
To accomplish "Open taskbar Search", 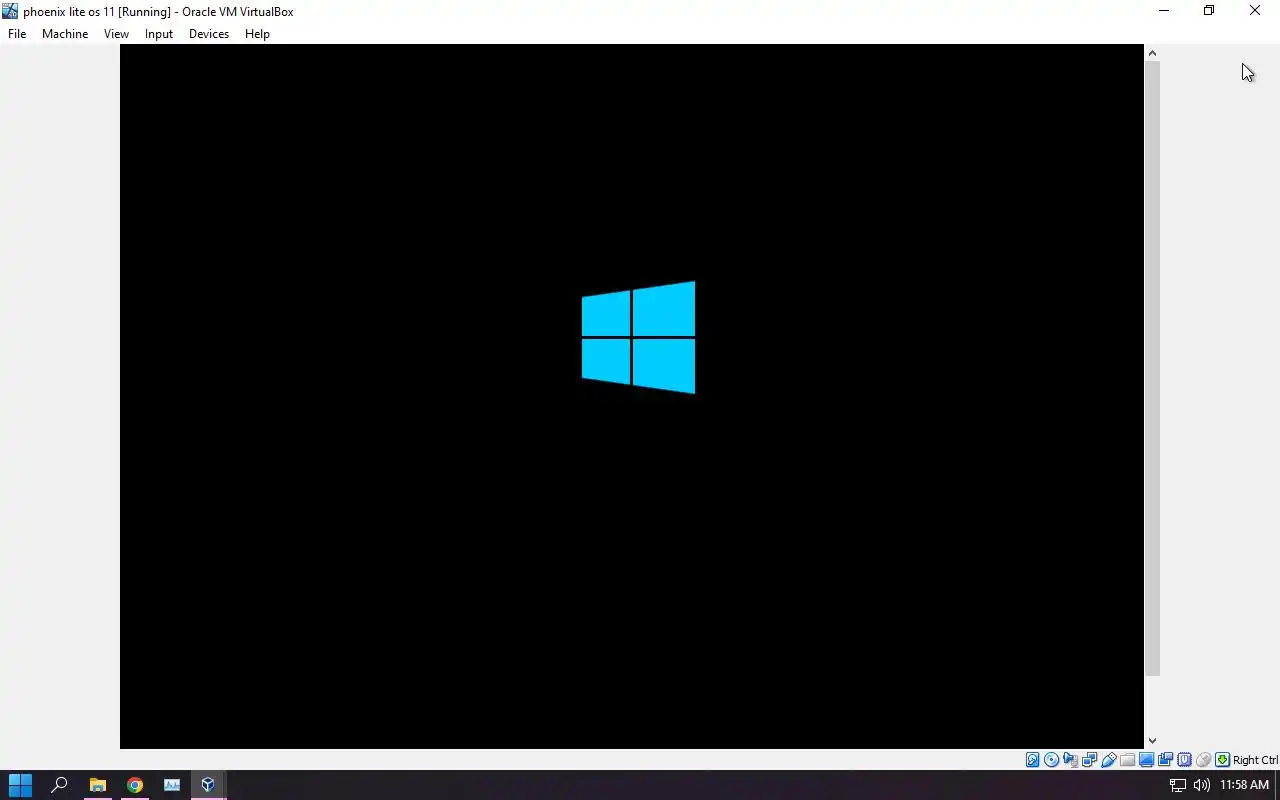I will click(59, 785).
